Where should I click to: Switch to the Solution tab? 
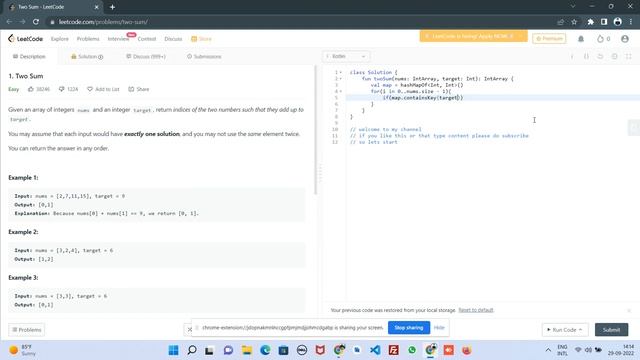[x=87, y=56]
